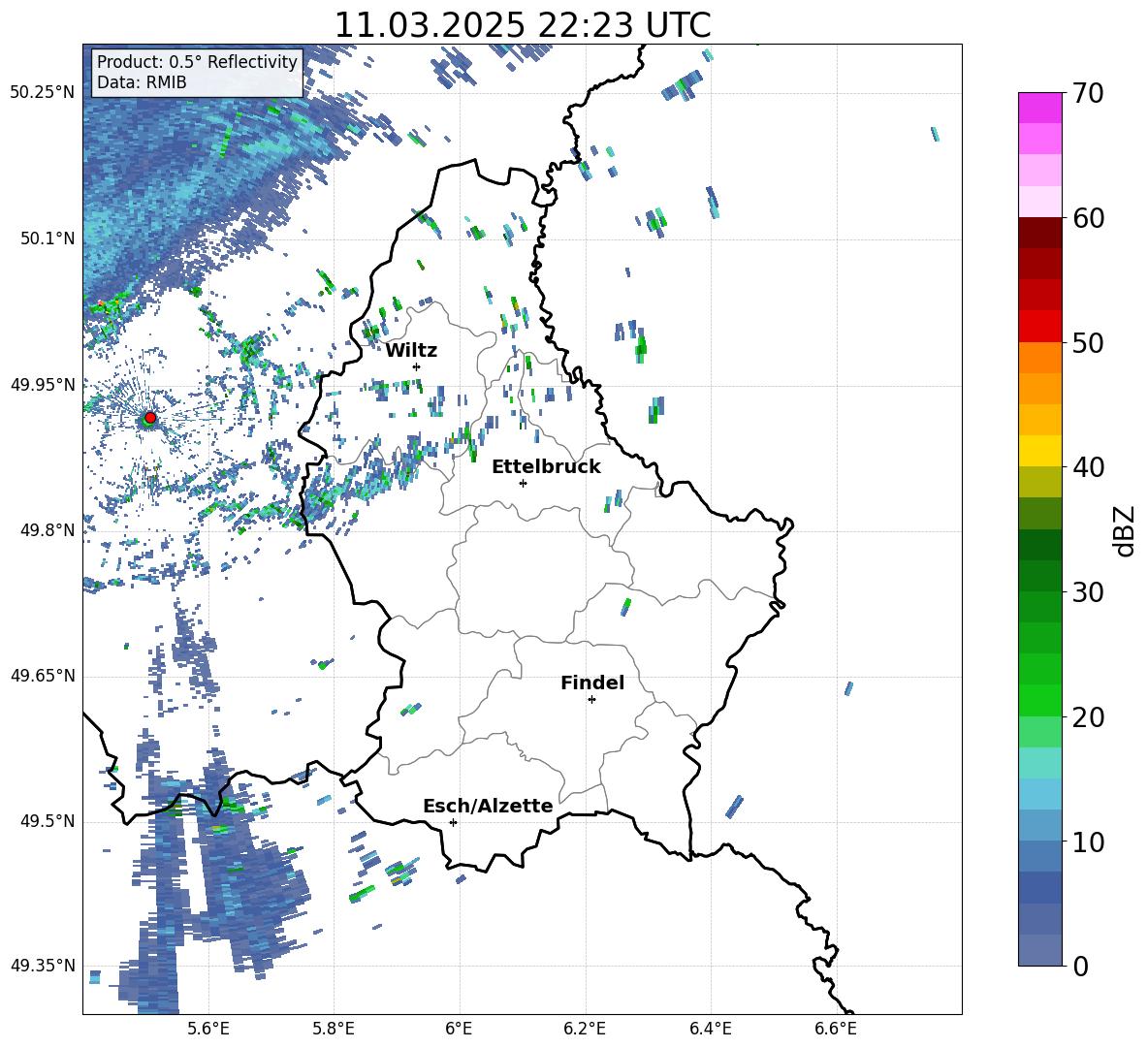This screenshot has width=1148, height=1048.
Task: Pick the yellow 40 dBZ colorbar segment
Action: click(1040, 451)
